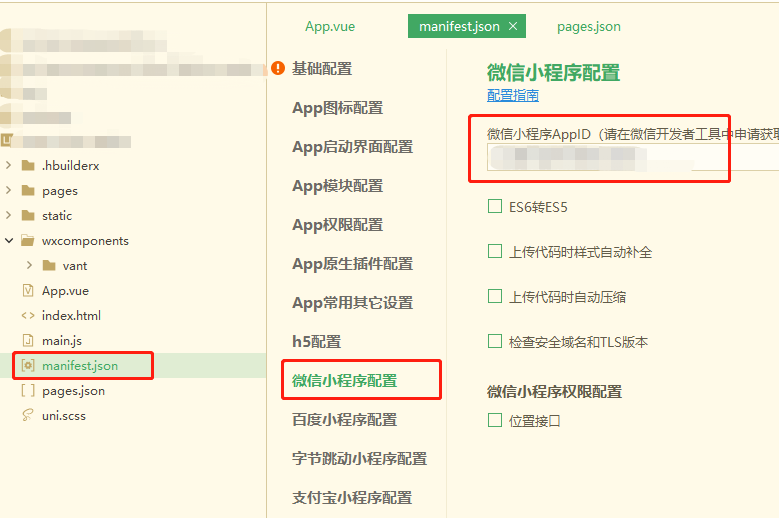779x518 pixels.
Task: Select 微信小程序配置 section
Action: click(x=345, y=380)
